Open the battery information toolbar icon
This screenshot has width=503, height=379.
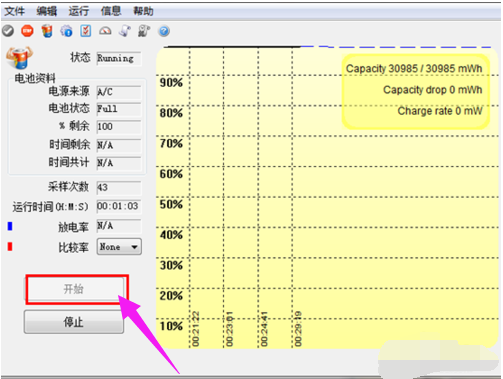47,31
